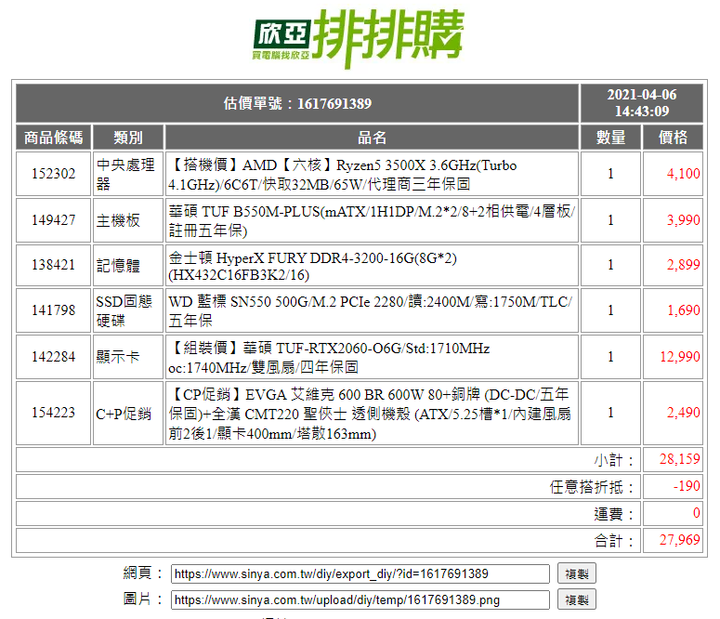Click the C+P促銷 category cell
The height and width of the screenshot is (619, 720).
[128, 413]
